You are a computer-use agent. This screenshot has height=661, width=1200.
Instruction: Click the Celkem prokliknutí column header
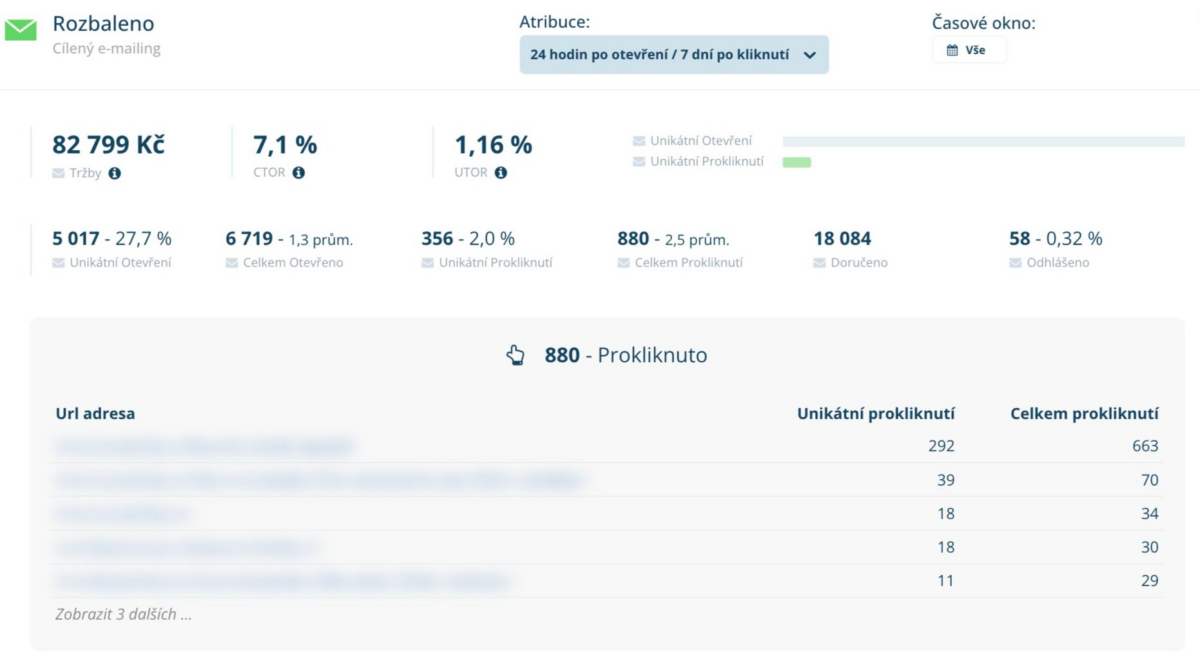(x=1084, y=413)
